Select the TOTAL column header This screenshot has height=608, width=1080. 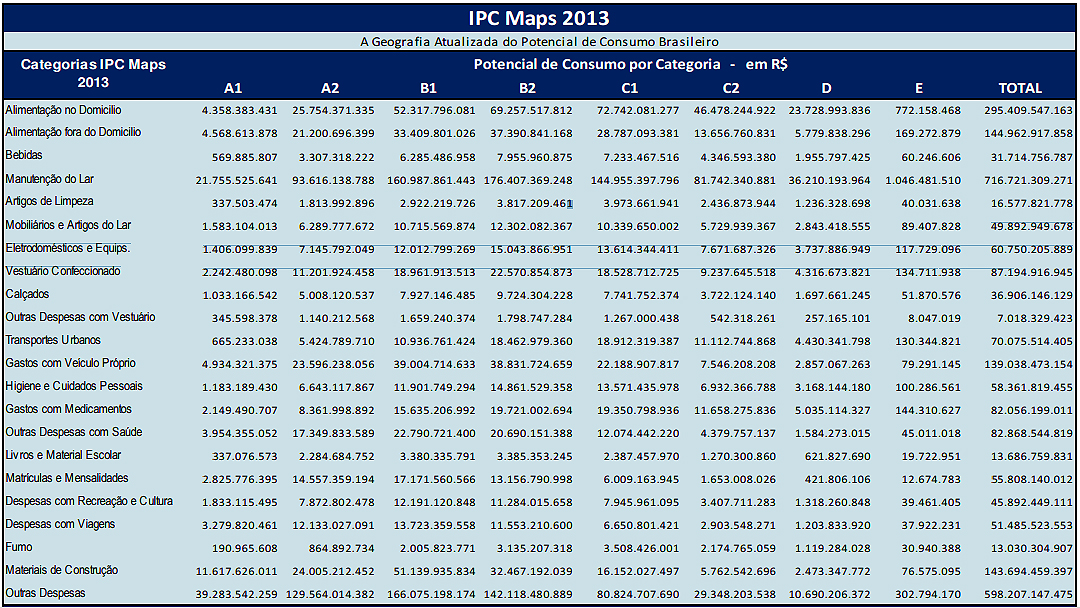[1020, 88]
